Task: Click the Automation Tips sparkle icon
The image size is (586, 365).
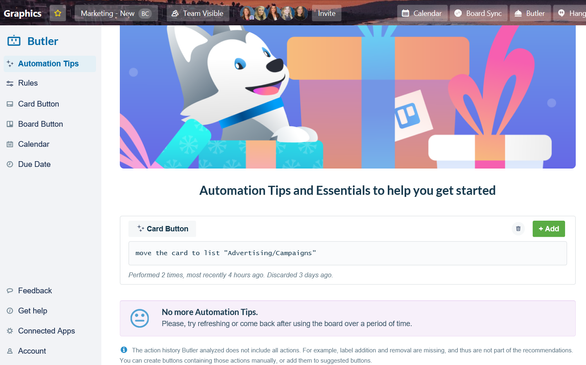Action: click(x=10, y=64)
